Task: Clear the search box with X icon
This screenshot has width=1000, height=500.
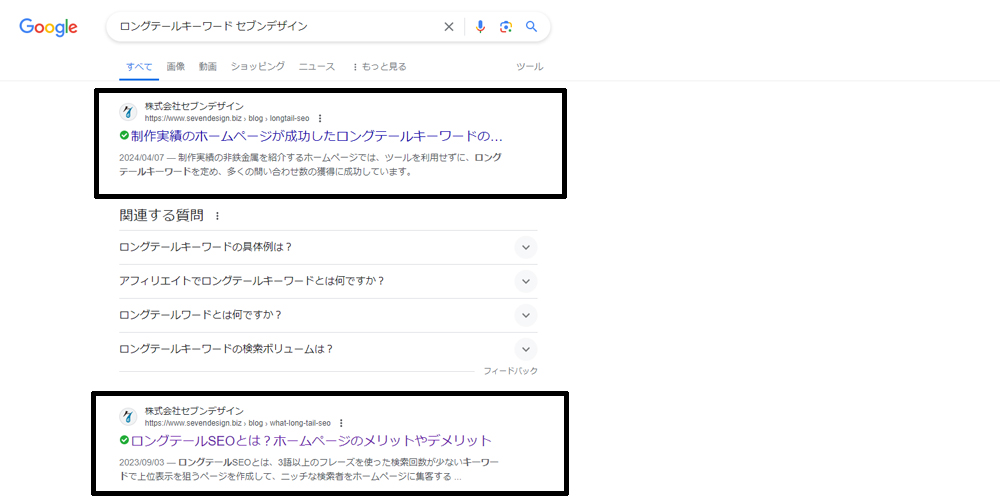Action: coord(449,27)
